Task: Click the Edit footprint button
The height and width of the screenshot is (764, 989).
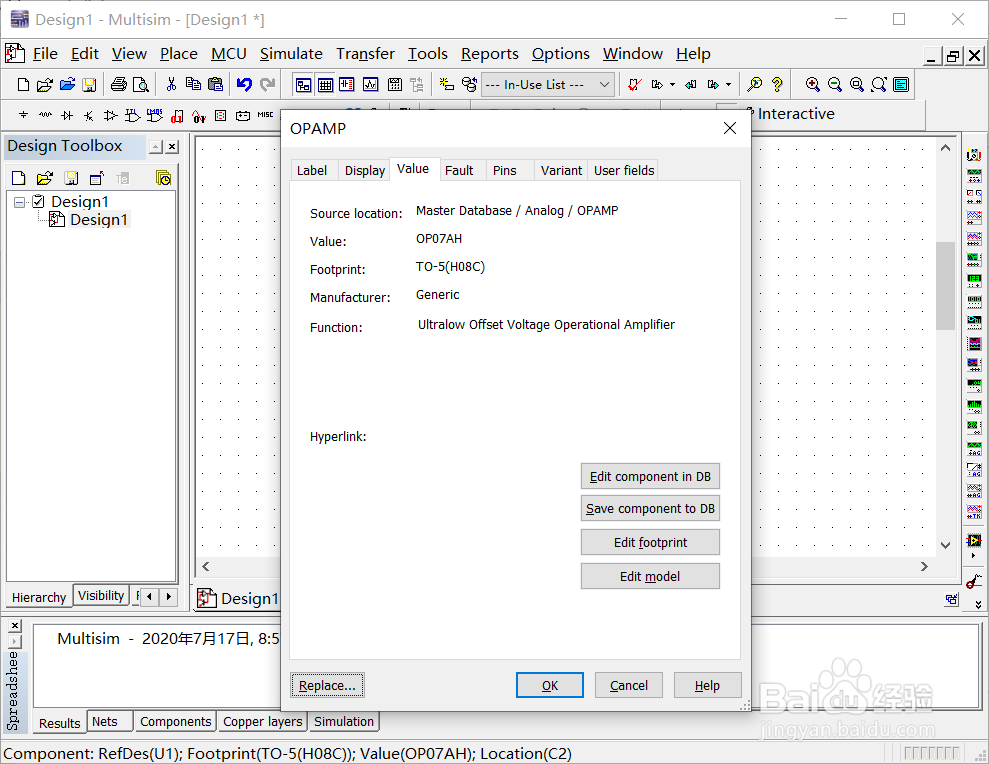Action: (x=650, y=543)
